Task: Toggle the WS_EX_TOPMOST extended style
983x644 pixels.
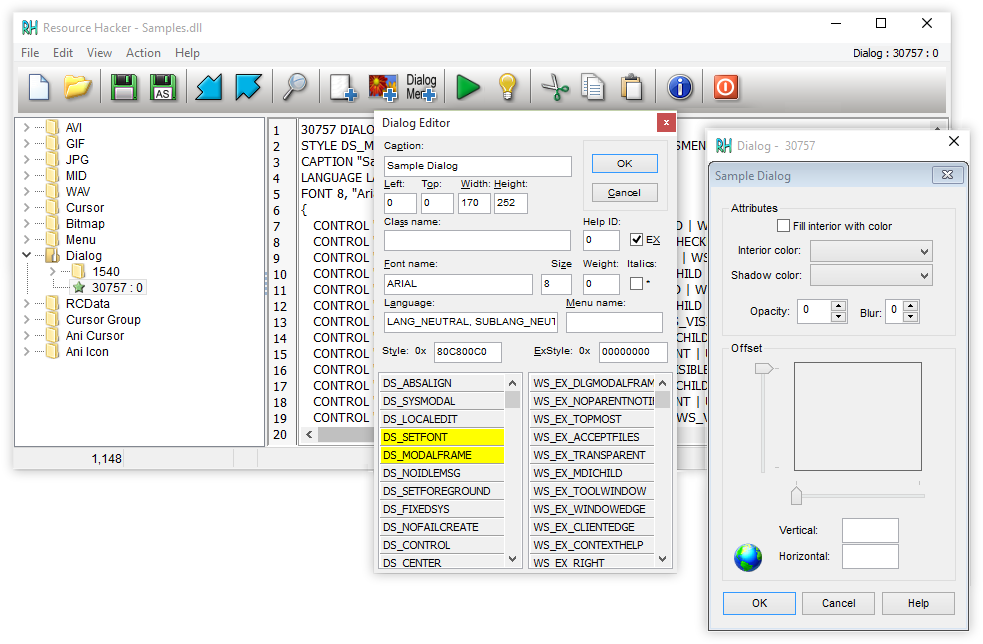Action: [x=592, y=419]
